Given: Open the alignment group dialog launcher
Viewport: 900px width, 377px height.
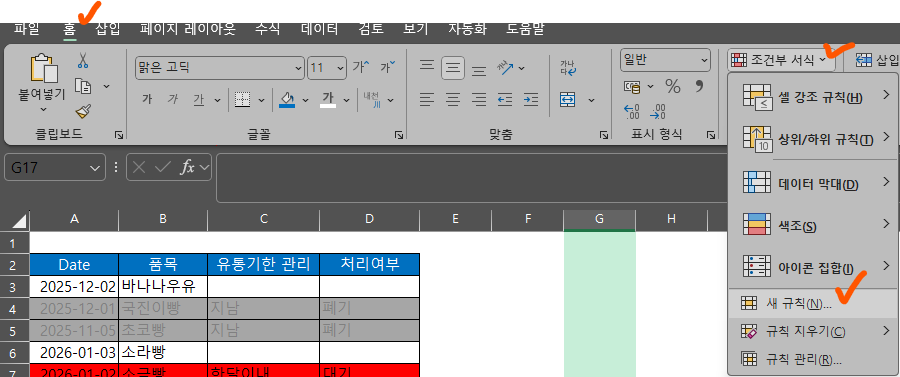Looking at the screenshot, I should point(604,135).
